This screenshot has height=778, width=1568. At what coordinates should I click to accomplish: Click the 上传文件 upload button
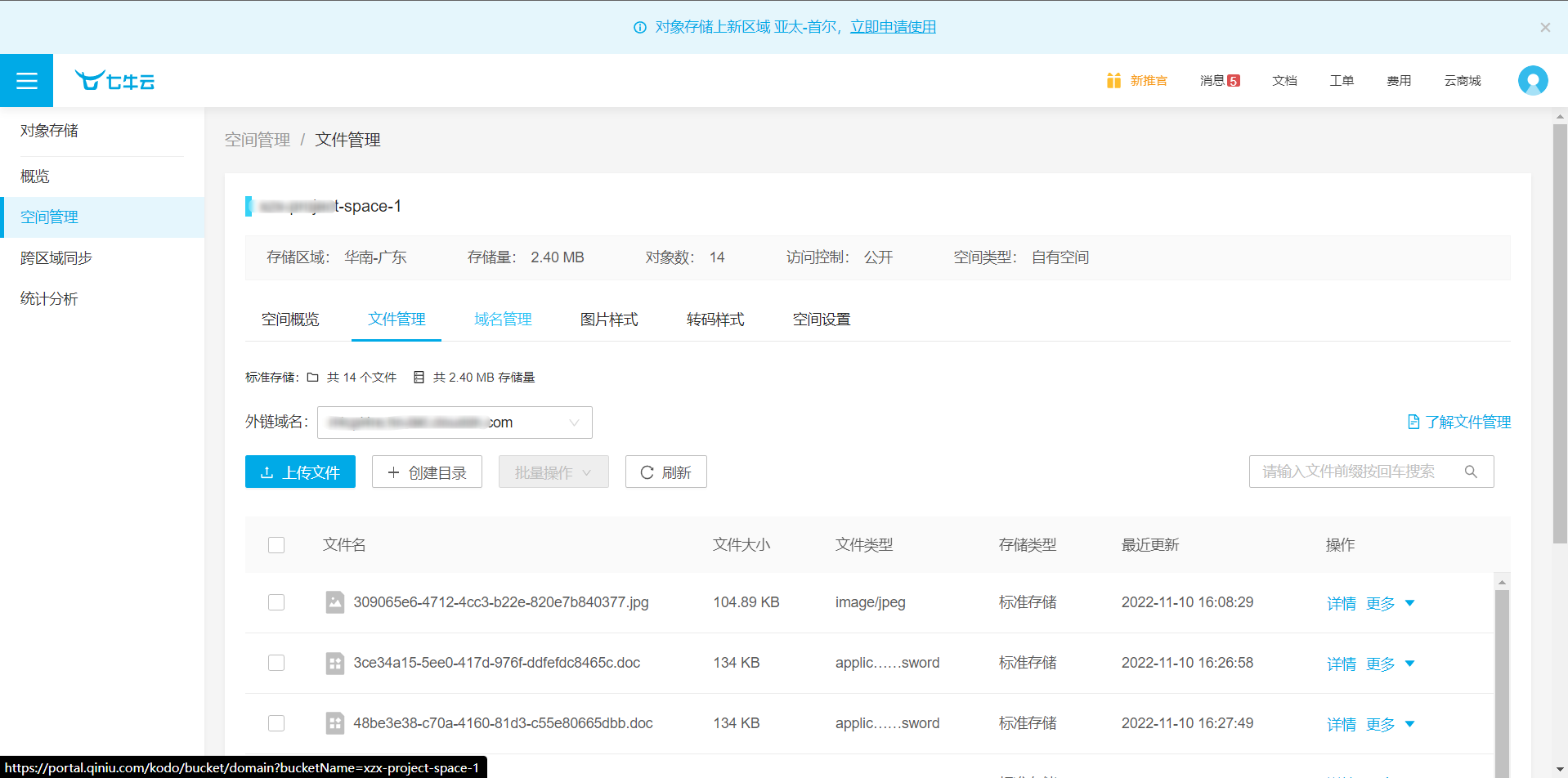[300, 472]
